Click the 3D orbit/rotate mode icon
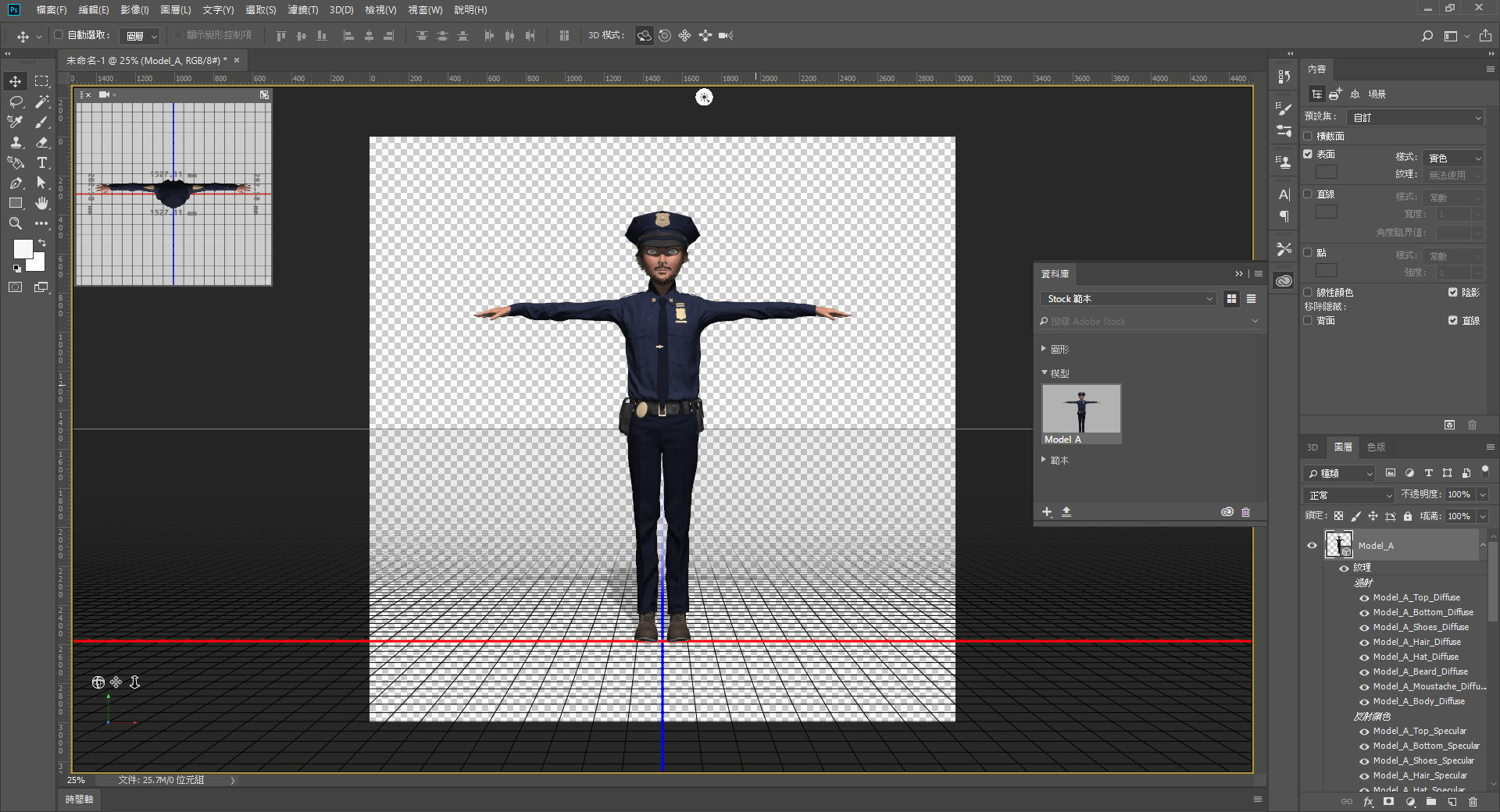Screen dimensions: 1500x812 pyautogui.click(x=644, y=36)
